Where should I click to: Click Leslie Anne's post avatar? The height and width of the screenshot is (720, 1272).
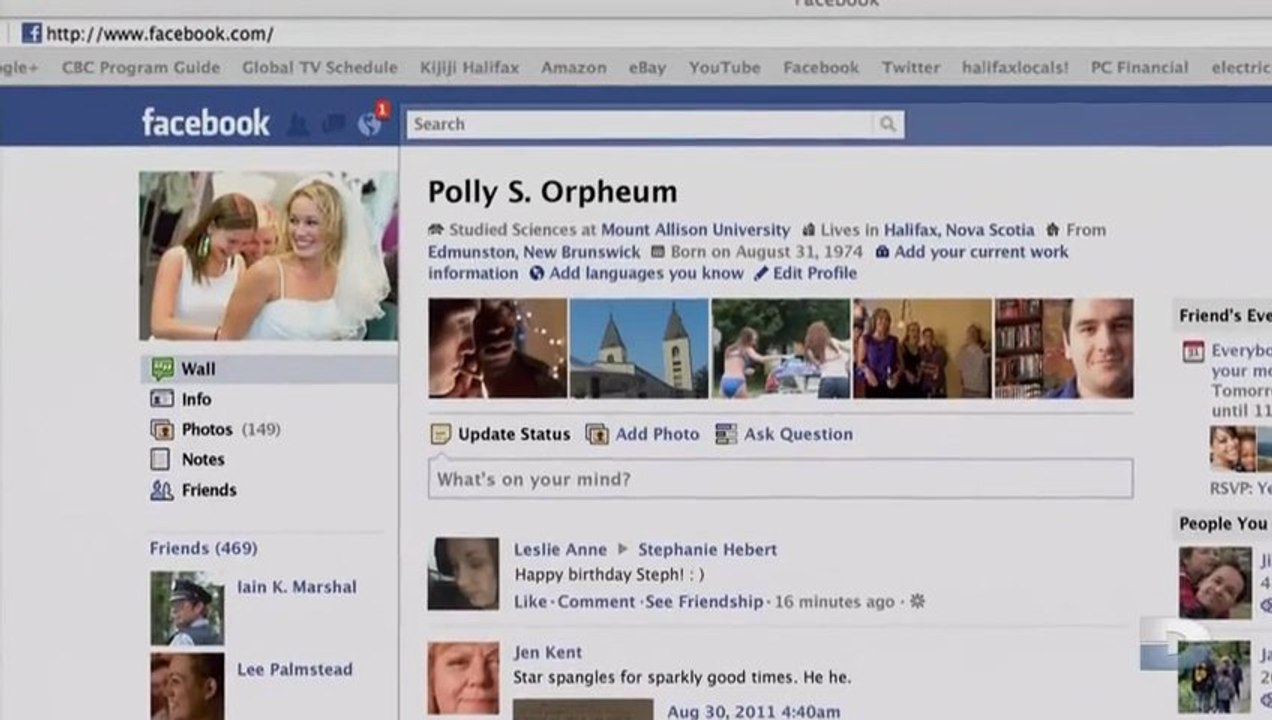[x=463, y=574]
